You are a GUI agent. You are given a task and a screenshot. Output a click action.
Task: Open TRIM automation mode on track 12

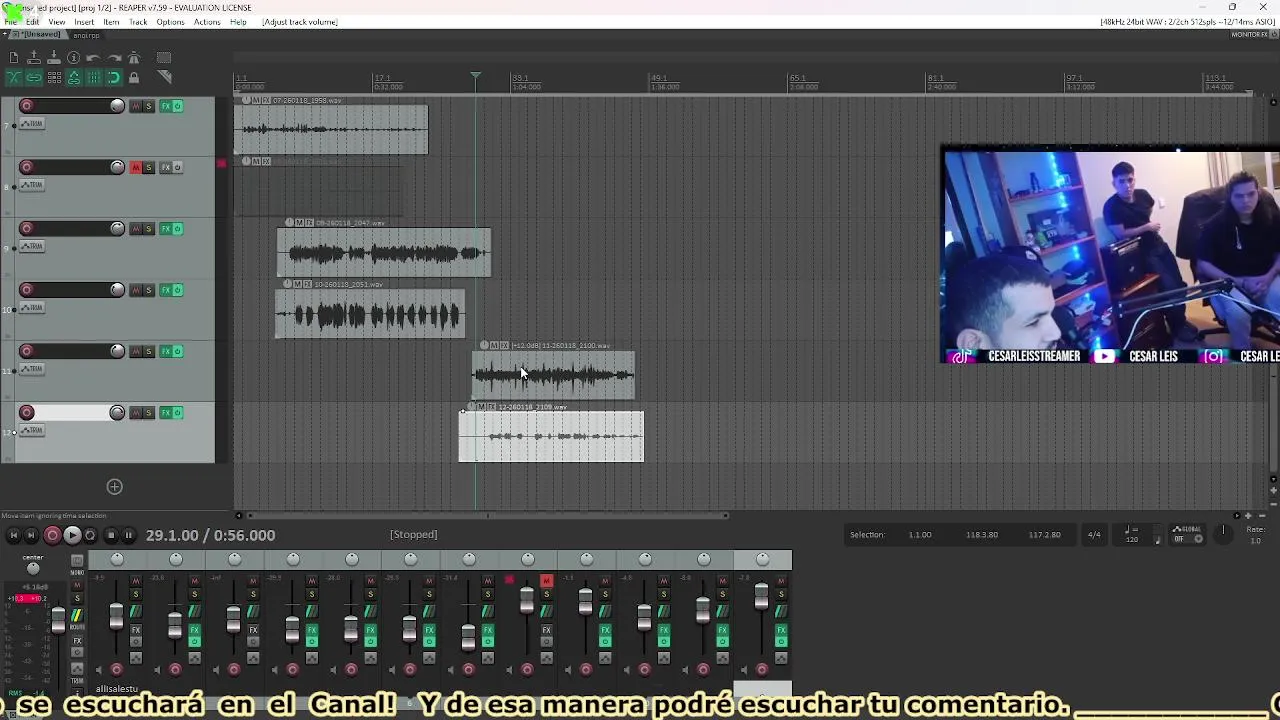[33, 430]
